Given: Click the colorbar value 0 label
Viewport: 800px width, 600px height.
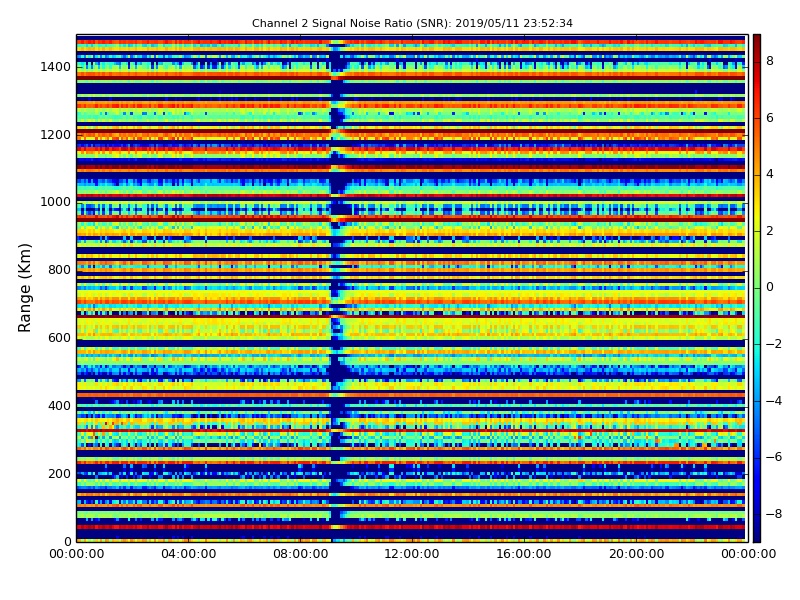Looking at the screenshot, I should point(770,287).
